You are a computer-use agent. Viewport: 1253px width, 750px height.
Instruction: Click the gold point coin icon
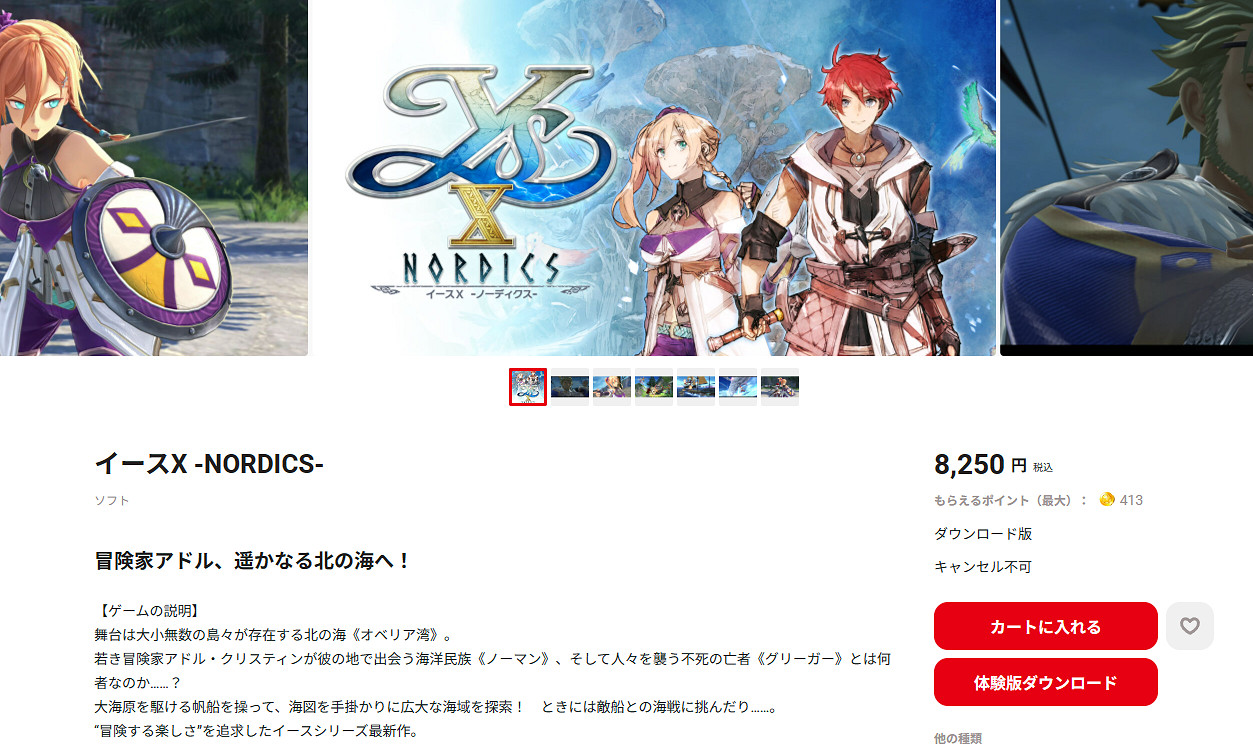1107,500
